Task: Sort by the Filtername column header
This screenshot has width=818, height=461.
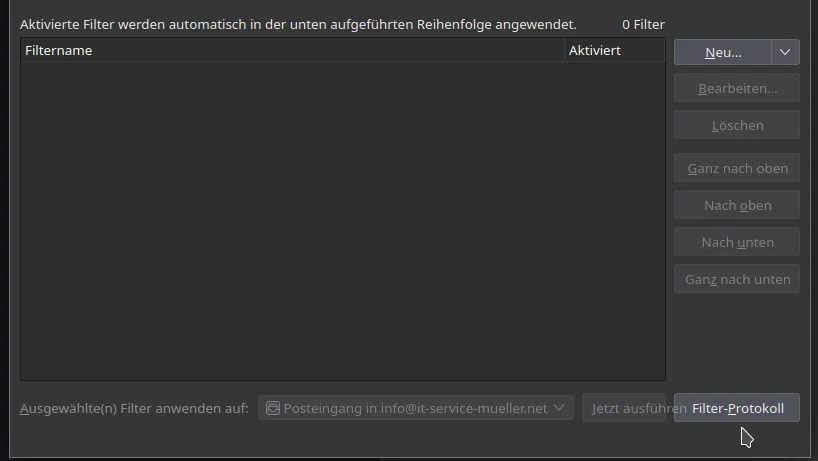Action: [x=292, y=51]
